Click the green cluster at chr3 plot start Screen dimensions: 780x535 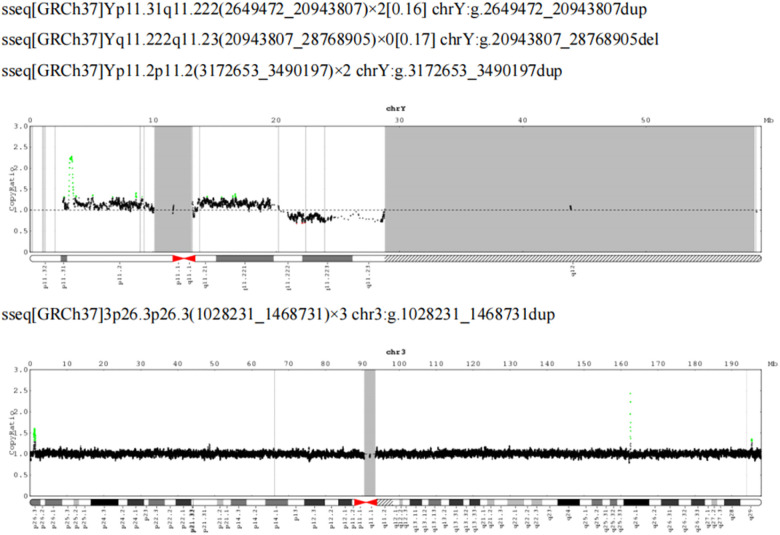34,435
